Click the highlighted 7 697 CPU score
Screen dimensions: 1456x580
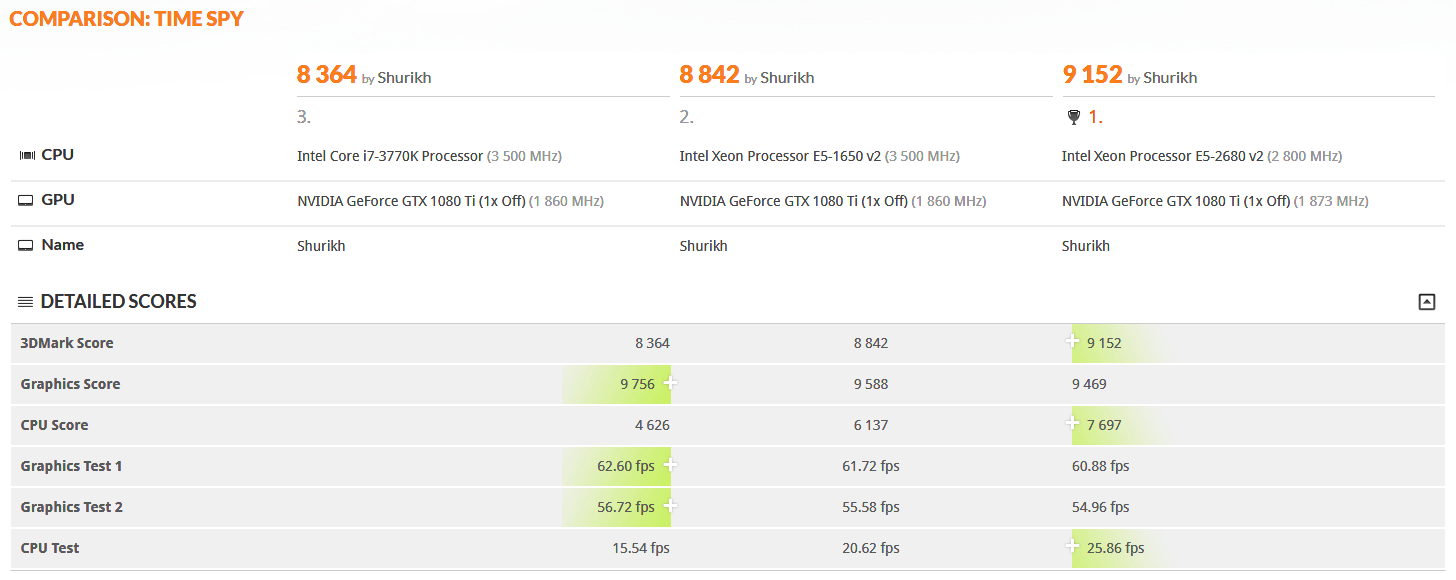coord(1104,425)
